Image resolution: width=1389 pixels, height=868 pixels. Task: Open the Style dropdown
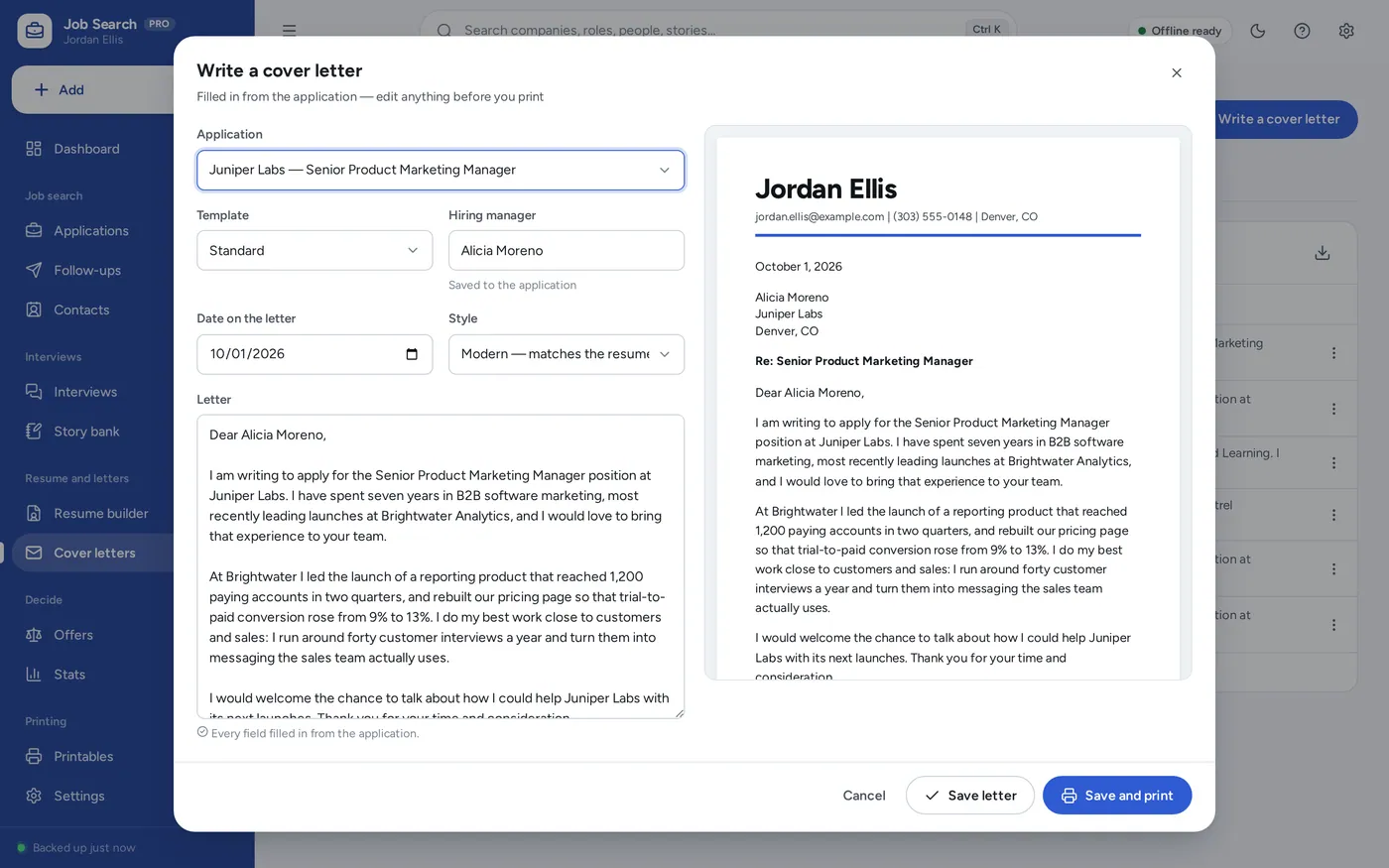[x=567, y=354]
